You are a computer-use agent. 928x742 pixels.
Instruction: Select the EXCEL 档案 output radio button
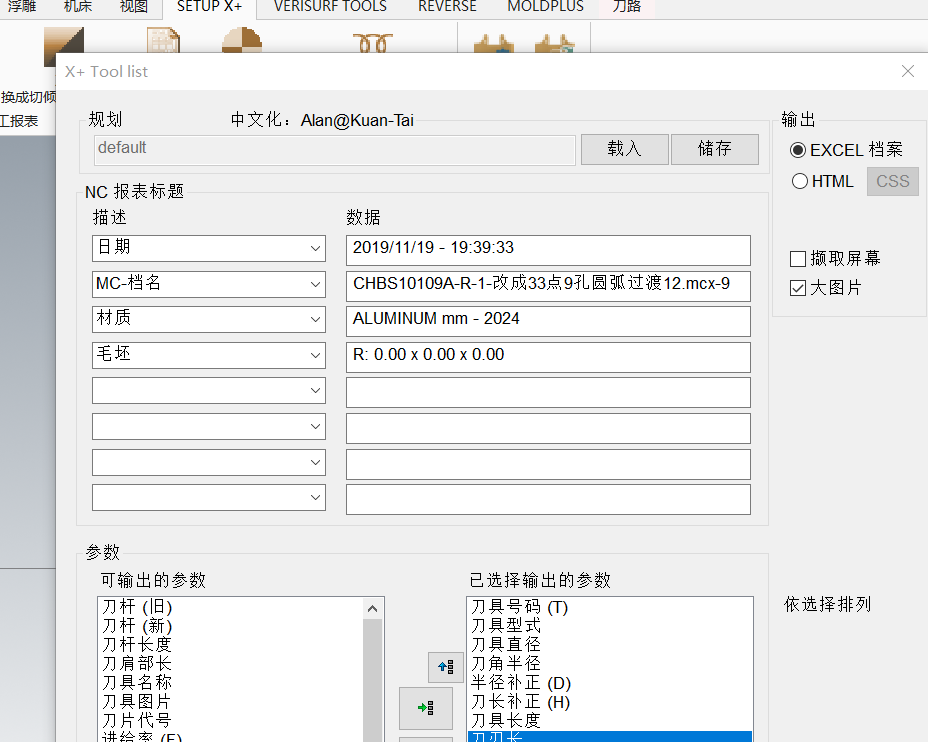point(798,150)
